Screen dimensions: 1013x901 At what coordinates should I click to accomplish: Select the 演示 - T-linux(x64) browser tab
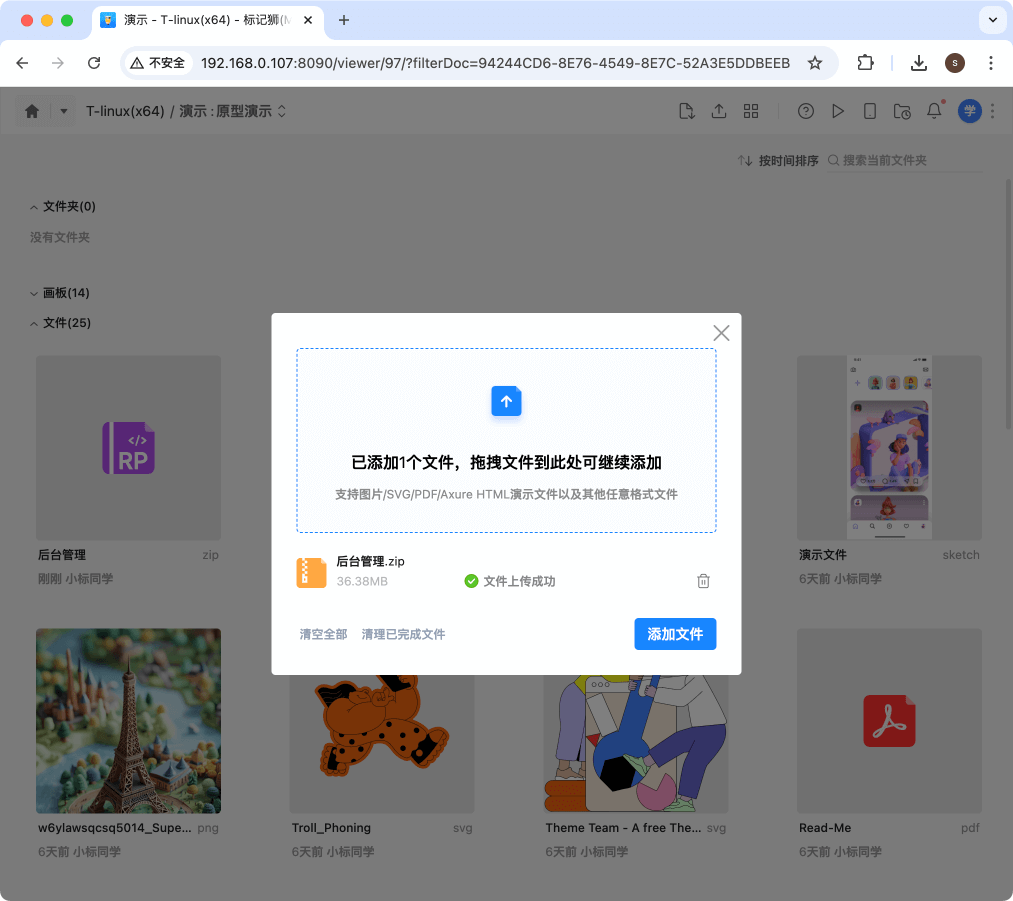point(210,20)
